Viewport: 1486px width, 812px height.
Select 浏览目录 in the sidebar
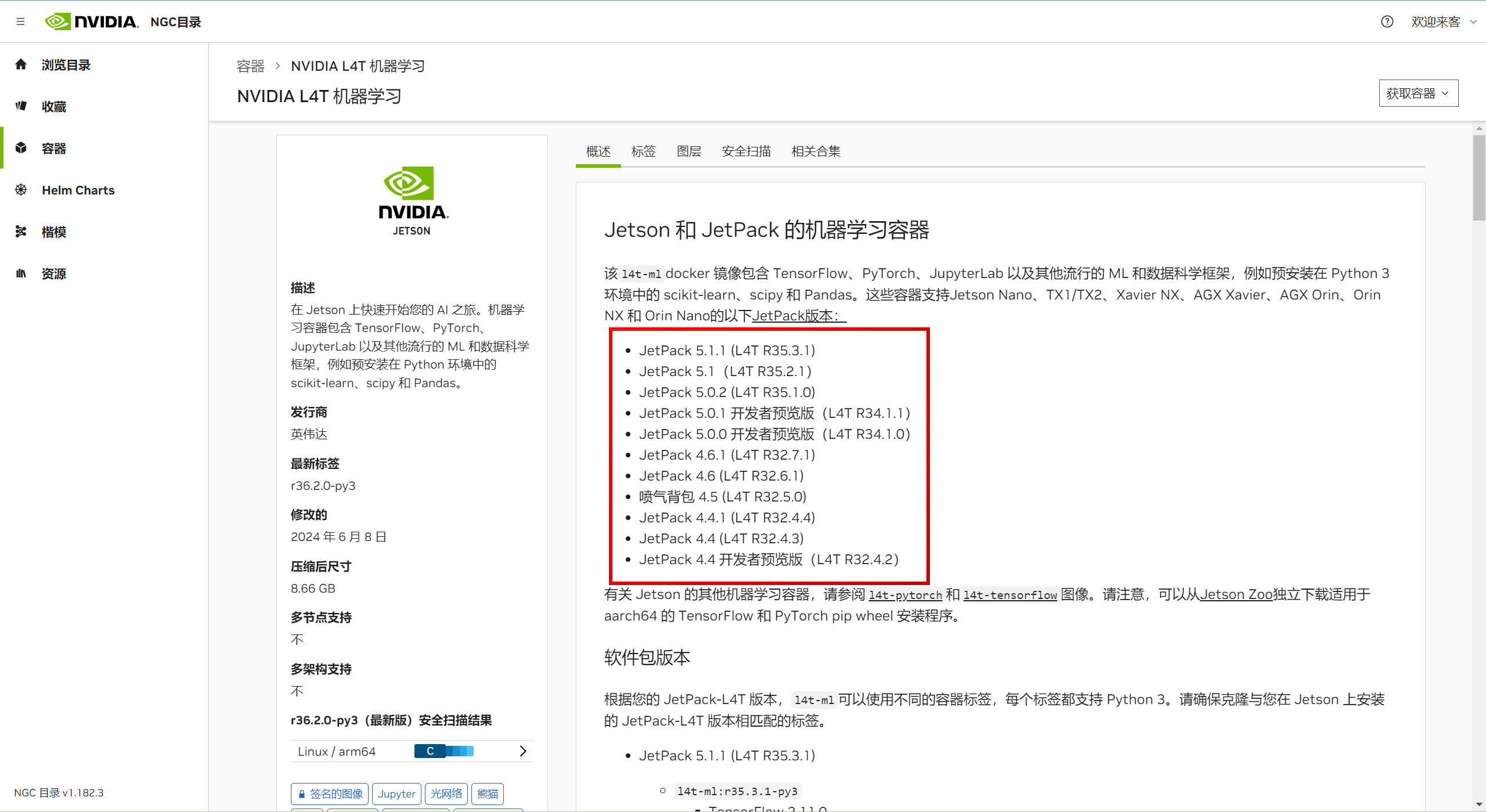(66, 64)
